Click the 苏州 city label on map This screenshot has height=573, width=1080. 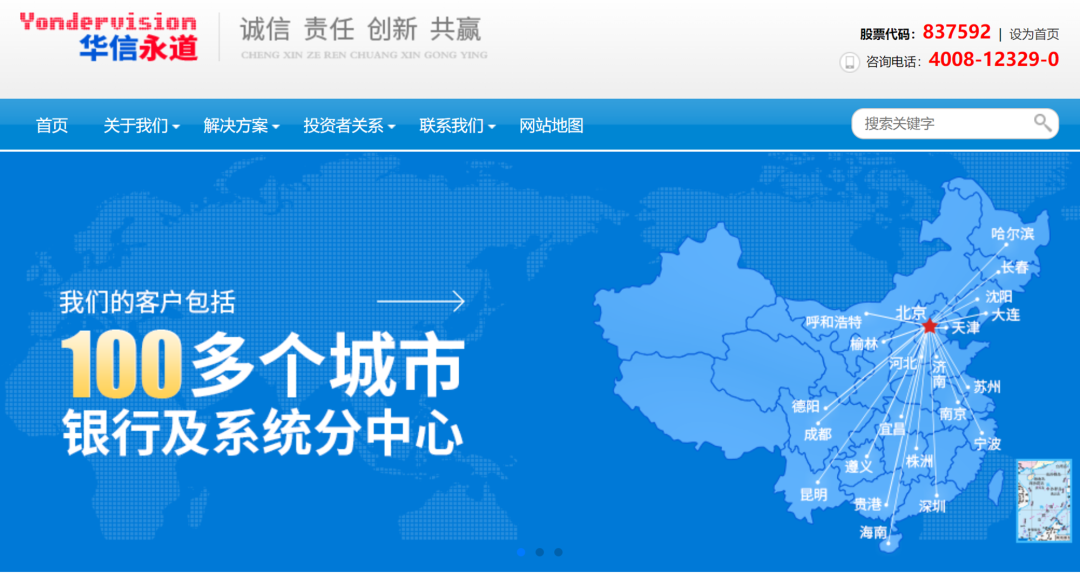click(986, 387)
